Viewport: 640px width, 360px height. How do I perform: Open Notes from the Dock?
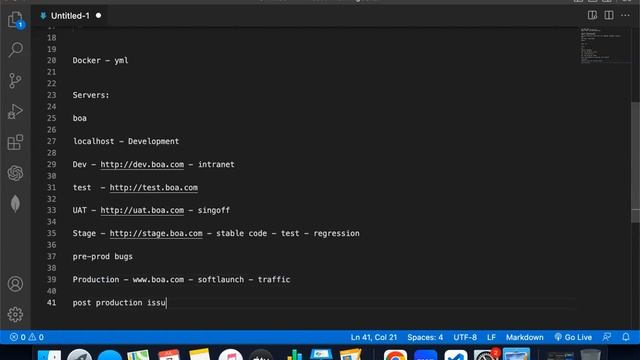point(200,354)
